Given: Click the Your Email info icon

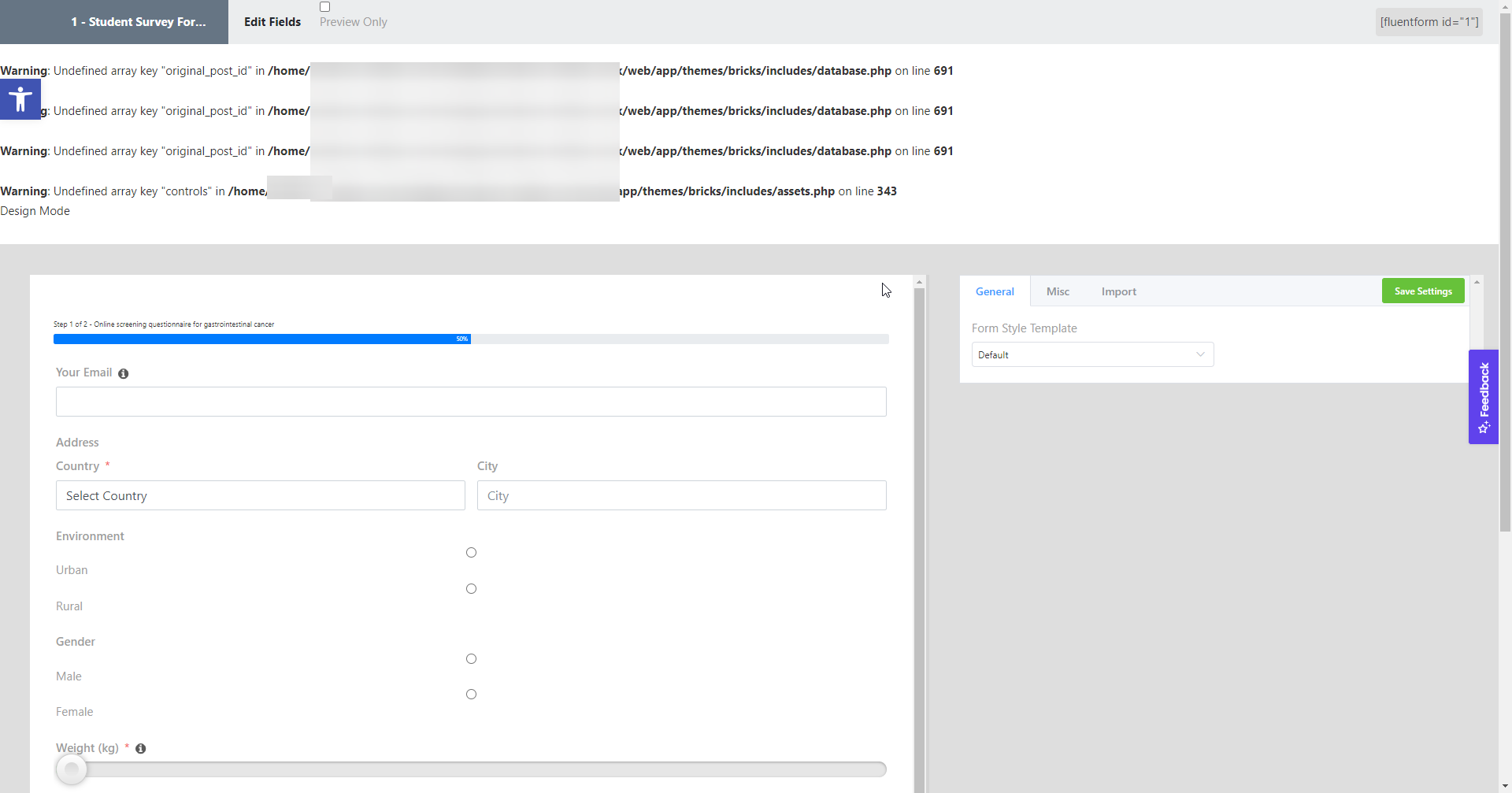Looking at the screenshot, I should 124,374.
